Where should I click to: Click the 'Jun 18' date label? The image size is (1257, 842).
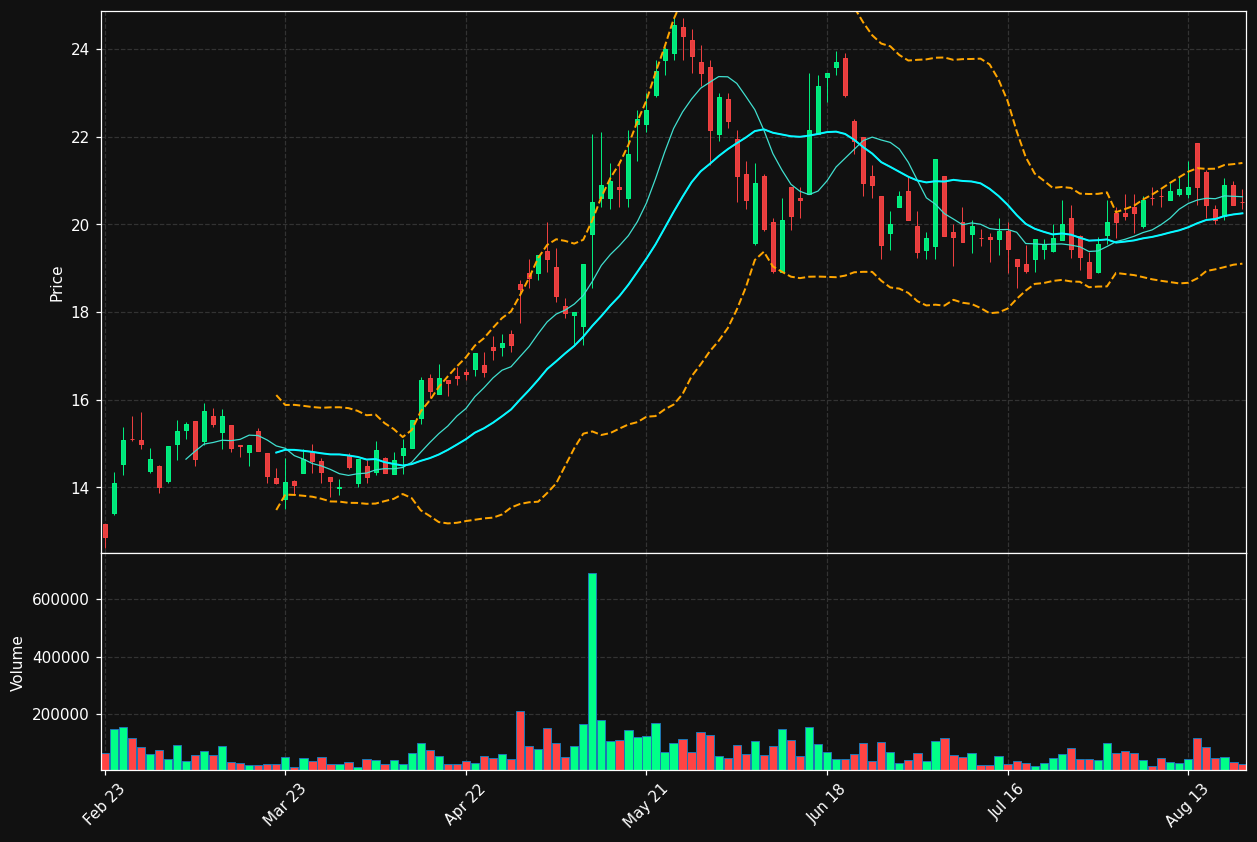(826, 803)
